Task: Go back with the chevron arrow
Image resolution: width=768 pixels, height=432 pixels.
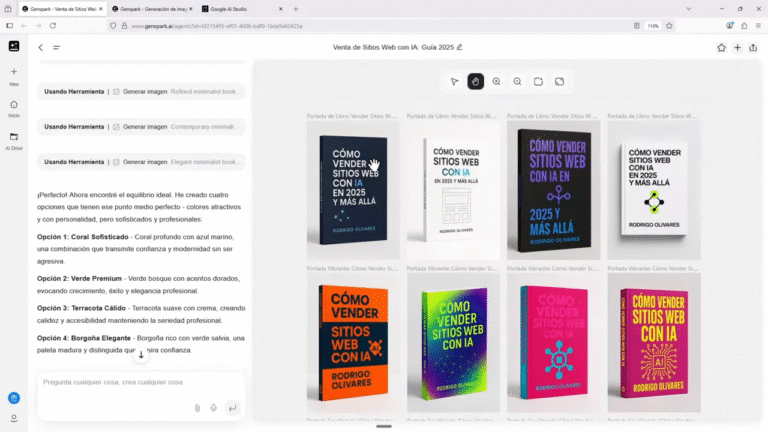Action: click(x=41, y=48)
